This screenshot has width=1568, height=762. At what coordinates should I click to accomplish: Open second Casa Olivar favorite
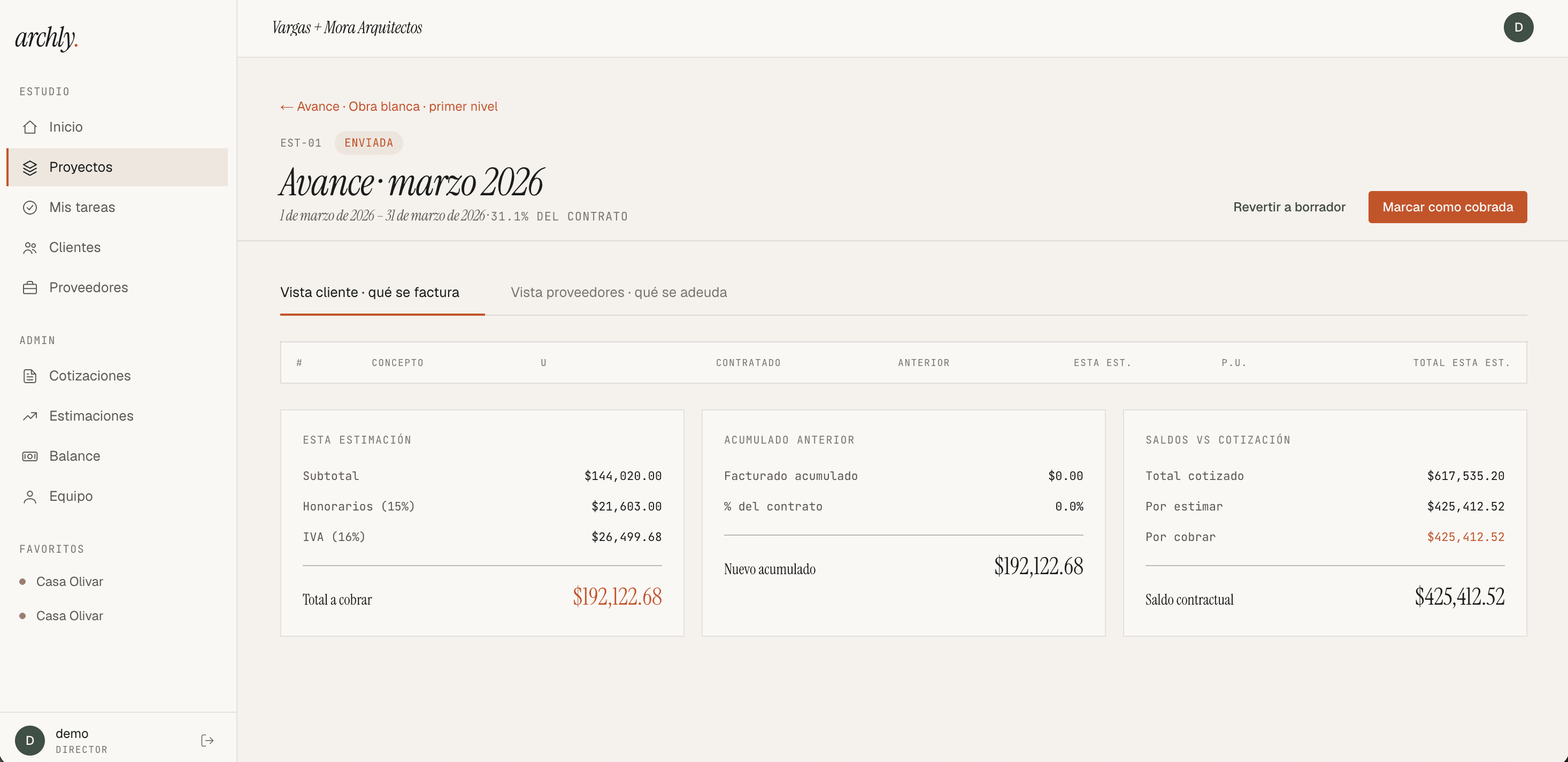[70, 616]
